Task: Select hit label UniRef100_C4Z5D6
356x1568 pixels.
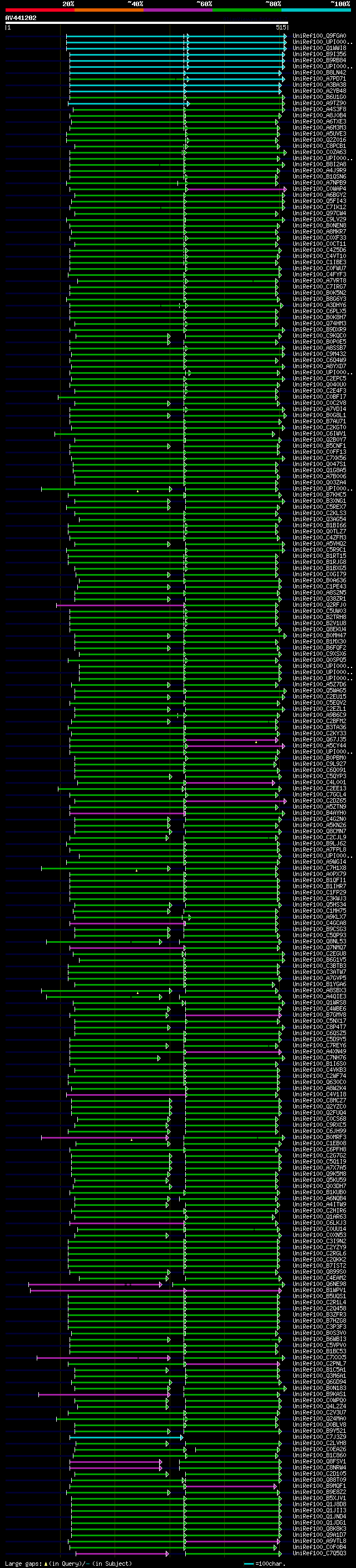Action: 319,250
